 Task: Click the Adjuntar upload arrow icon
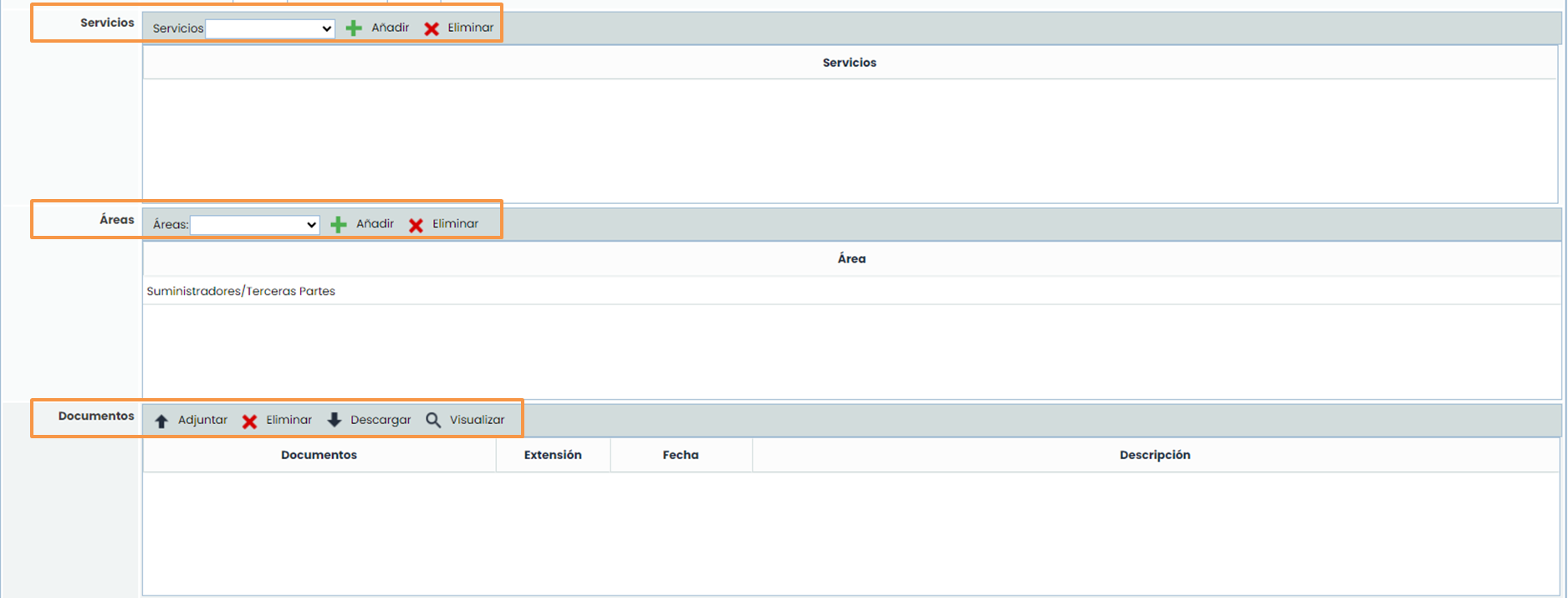click(x=161, y=421)
